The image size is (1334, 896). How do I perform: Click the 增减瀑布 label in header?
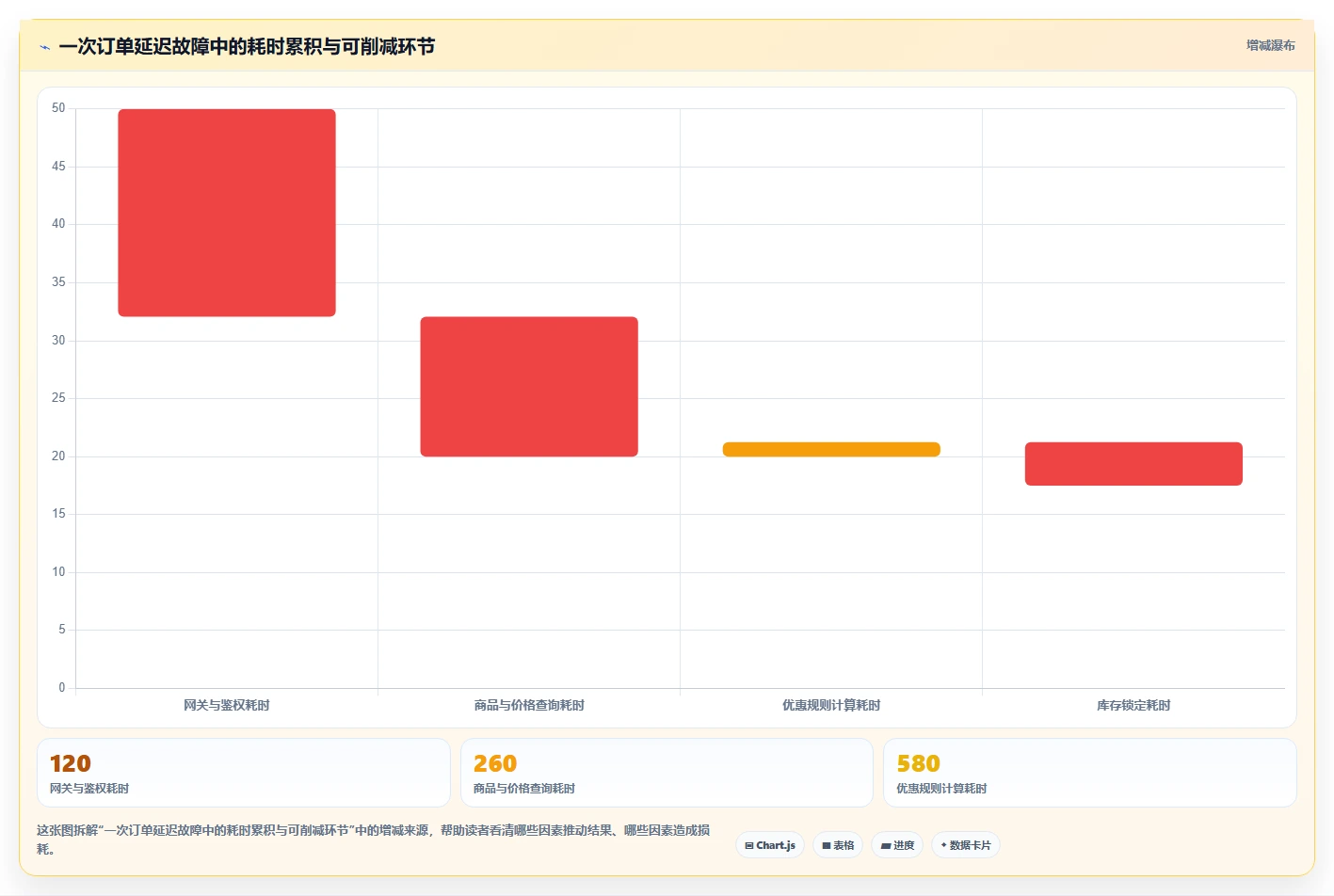click(x=1270, y=45)
